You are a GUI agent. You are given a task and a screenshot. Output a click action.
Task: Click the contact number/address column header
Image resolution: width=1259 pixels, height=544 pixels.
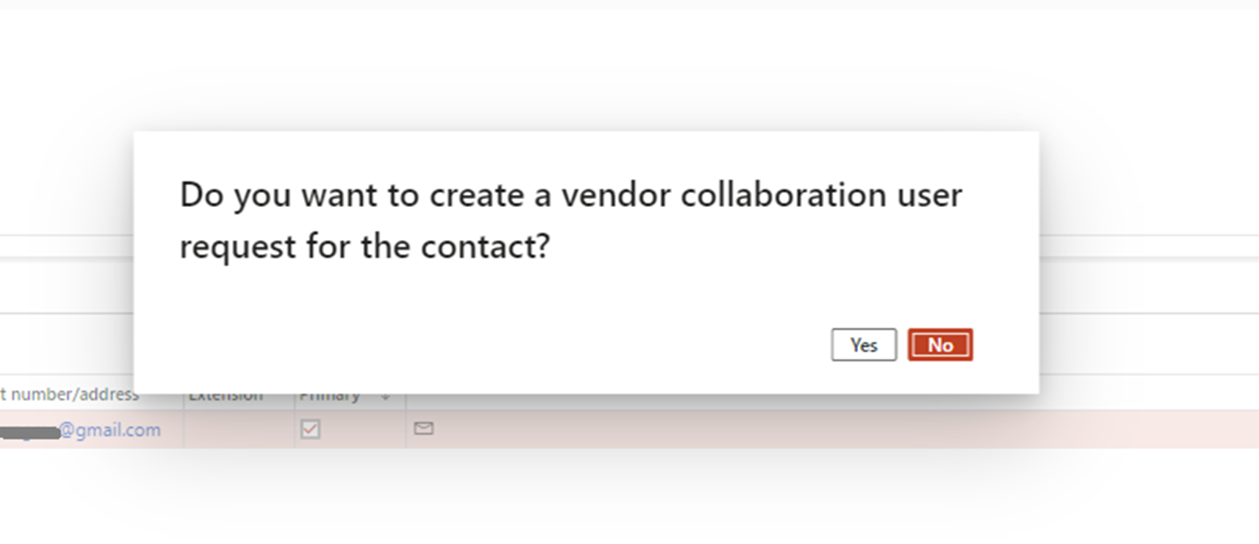(x=70, y=396)
